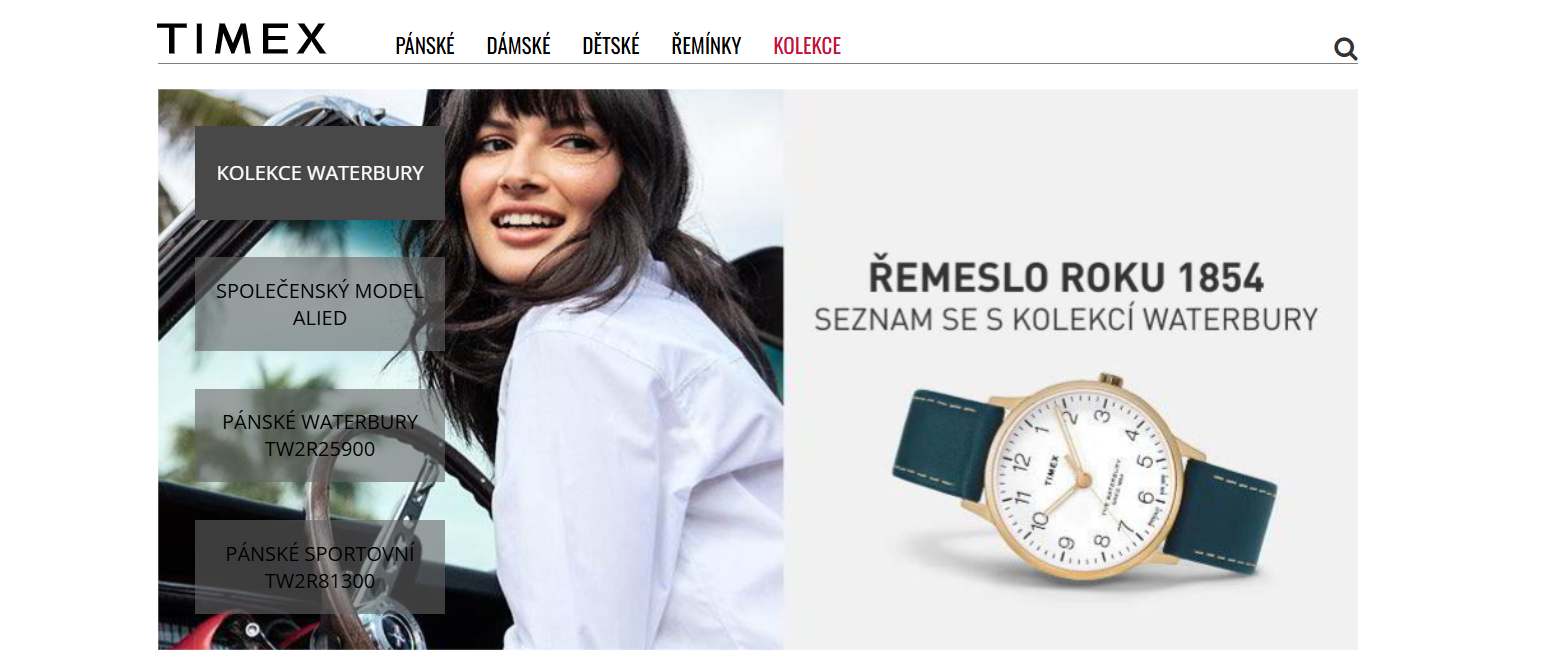Click the SEZNAM SE S KOLEKCÍ WATERBURY subtitle
The height and width of the screenshot is (664, 1551).
[1066, 320]
